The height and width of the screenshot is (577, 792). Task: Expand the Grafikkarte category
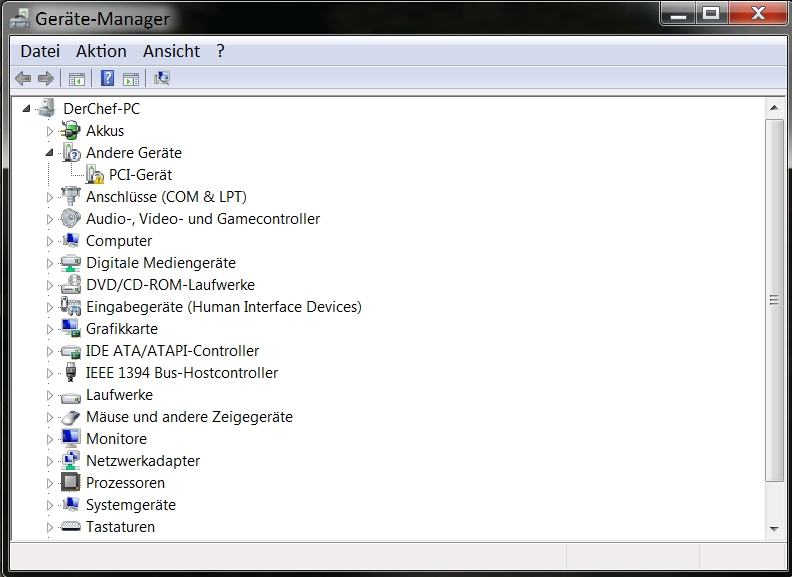tap(49, 329)
